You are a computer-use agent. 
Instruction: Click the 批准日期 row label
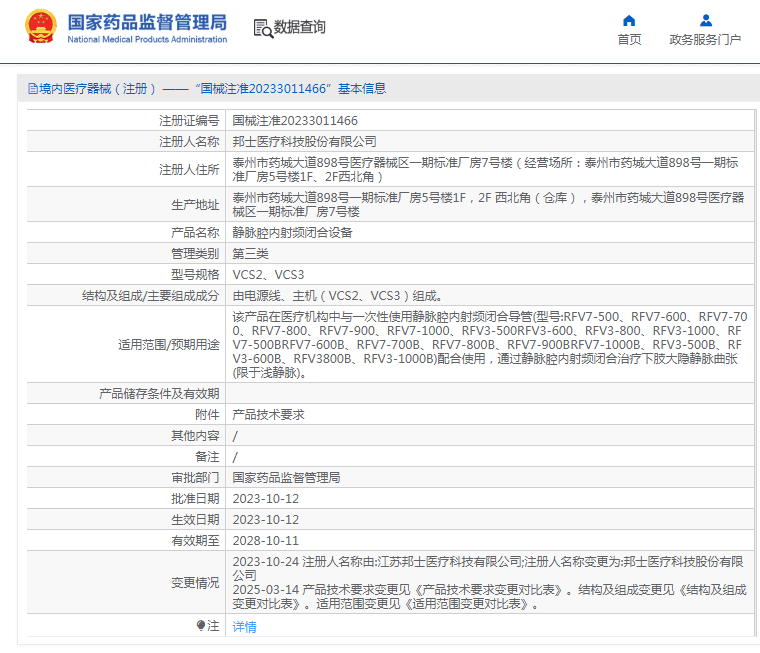(x=195, y=499)
